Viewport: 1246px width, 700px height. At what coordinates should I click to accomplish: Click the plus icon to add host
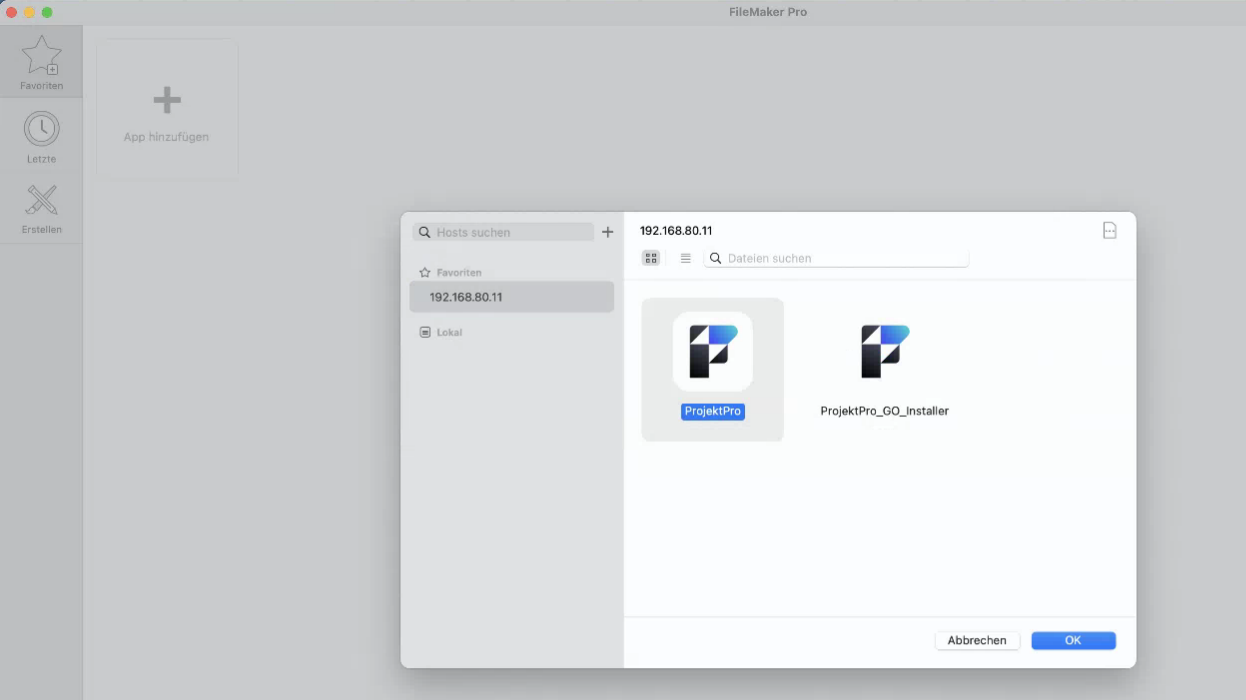(607, 232)
